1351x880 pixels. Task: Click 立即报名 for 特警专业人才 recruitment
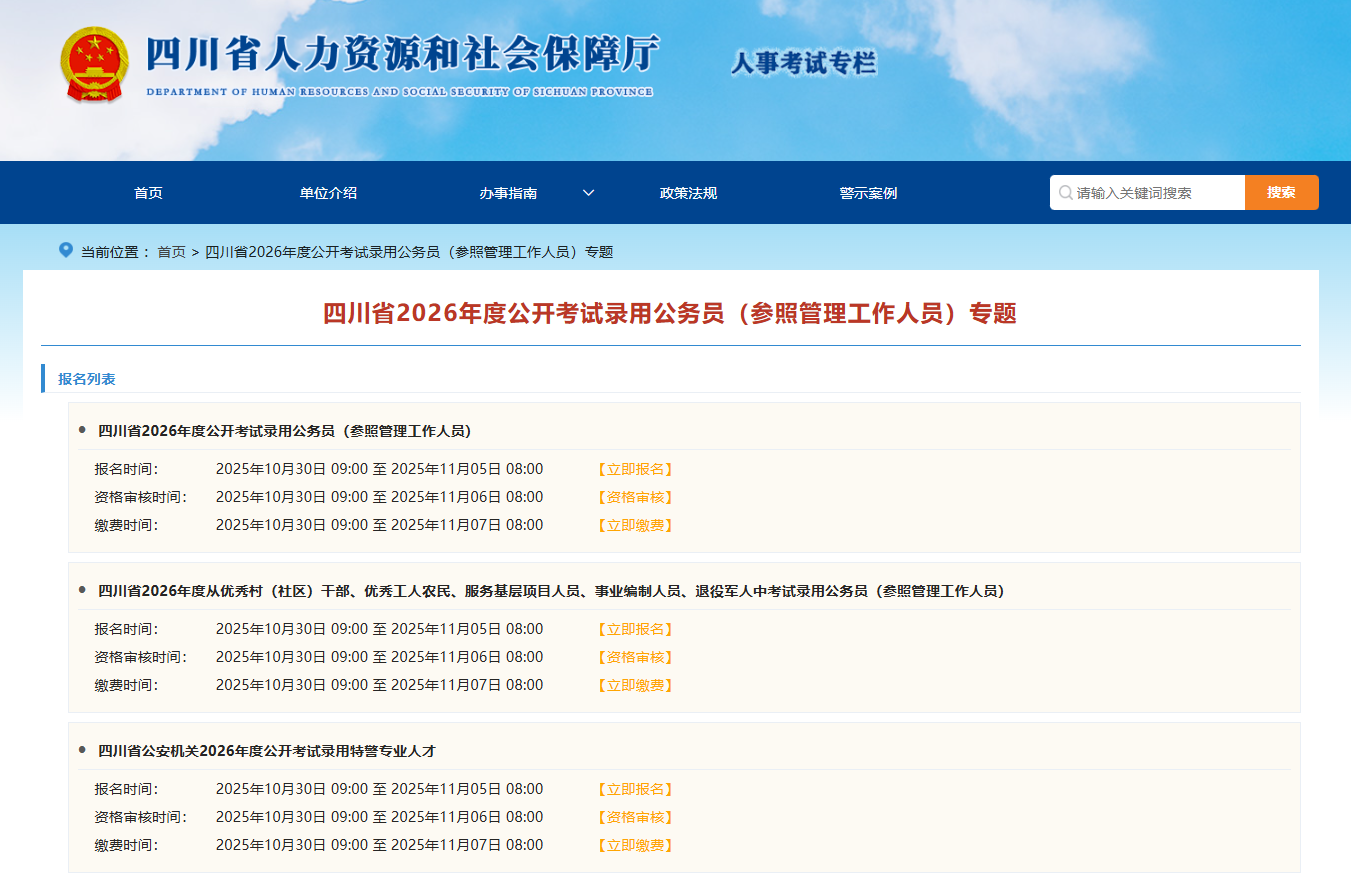coord(635,789)
